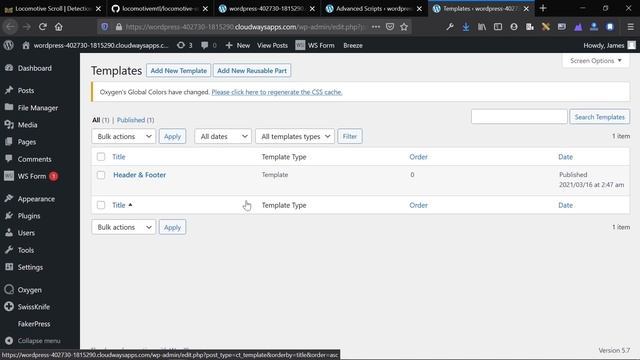Sort by Title in table header
The image size is (640, 360).
click(x=119, y=157)
